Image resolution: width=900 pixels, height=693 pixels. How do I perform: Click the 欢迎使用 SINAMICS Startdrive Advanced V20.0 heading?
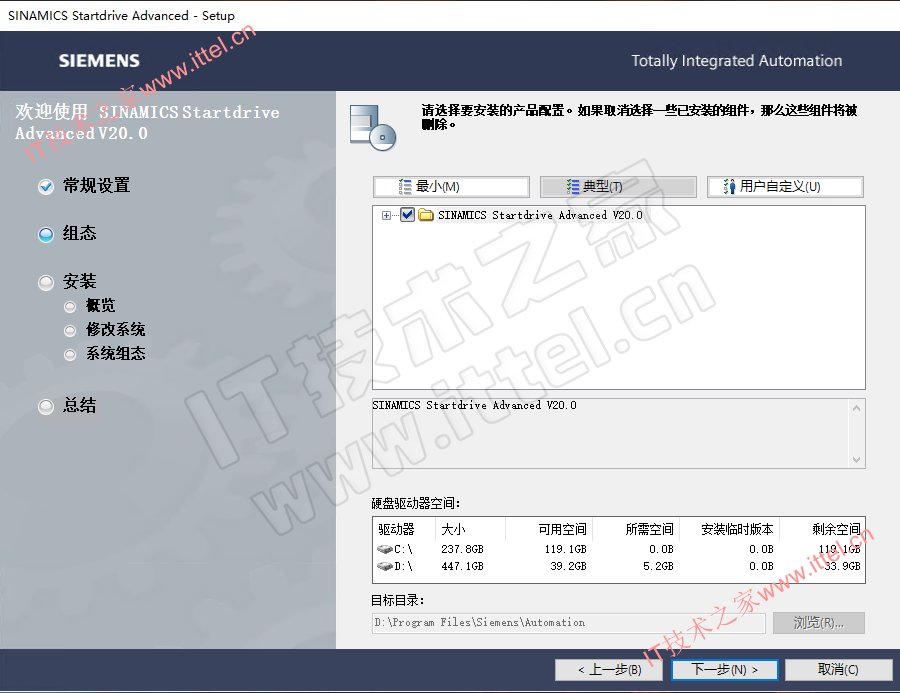[148, 122]
